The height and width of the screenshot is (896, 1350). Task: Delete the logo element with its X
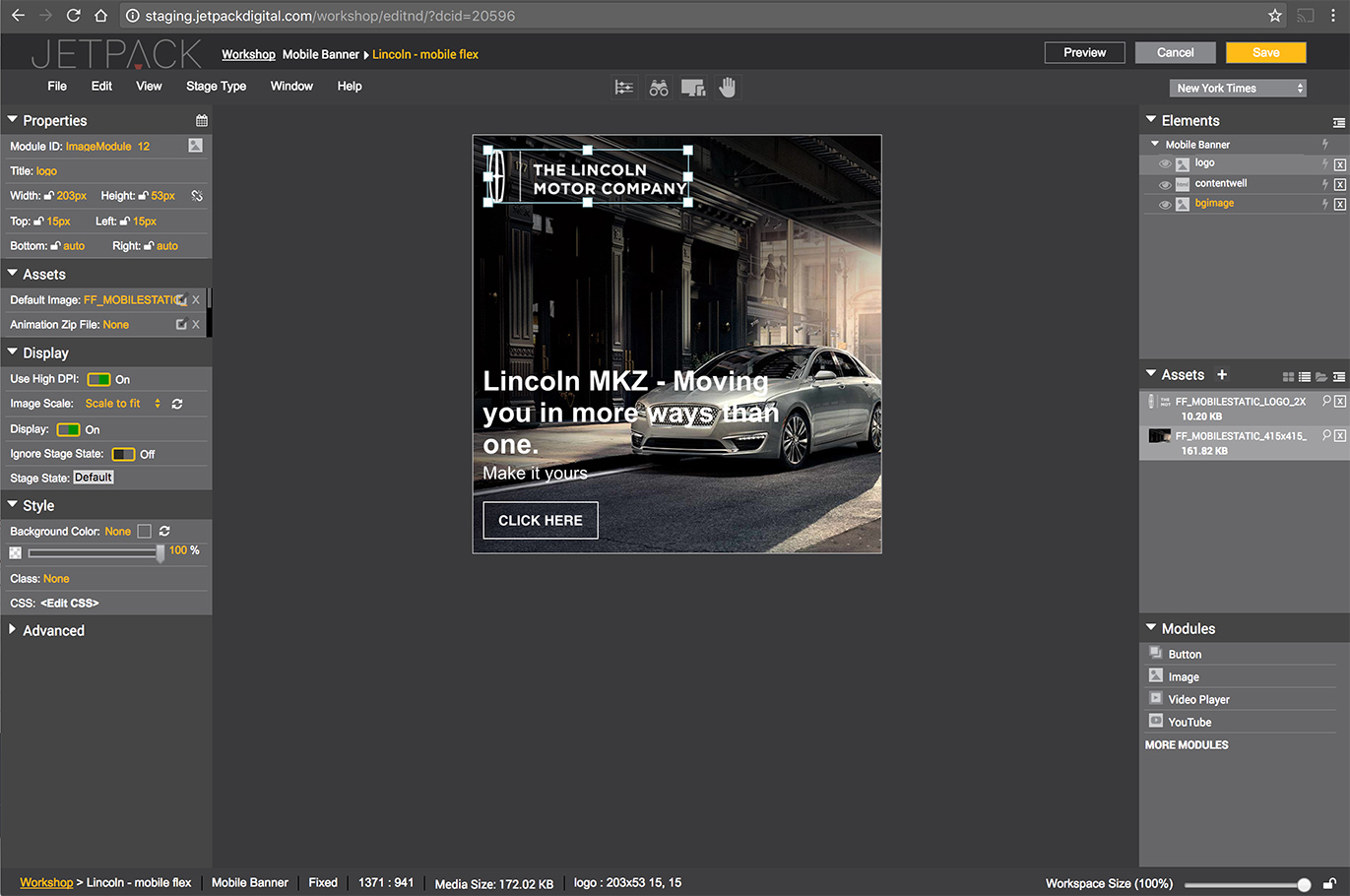1340,164
